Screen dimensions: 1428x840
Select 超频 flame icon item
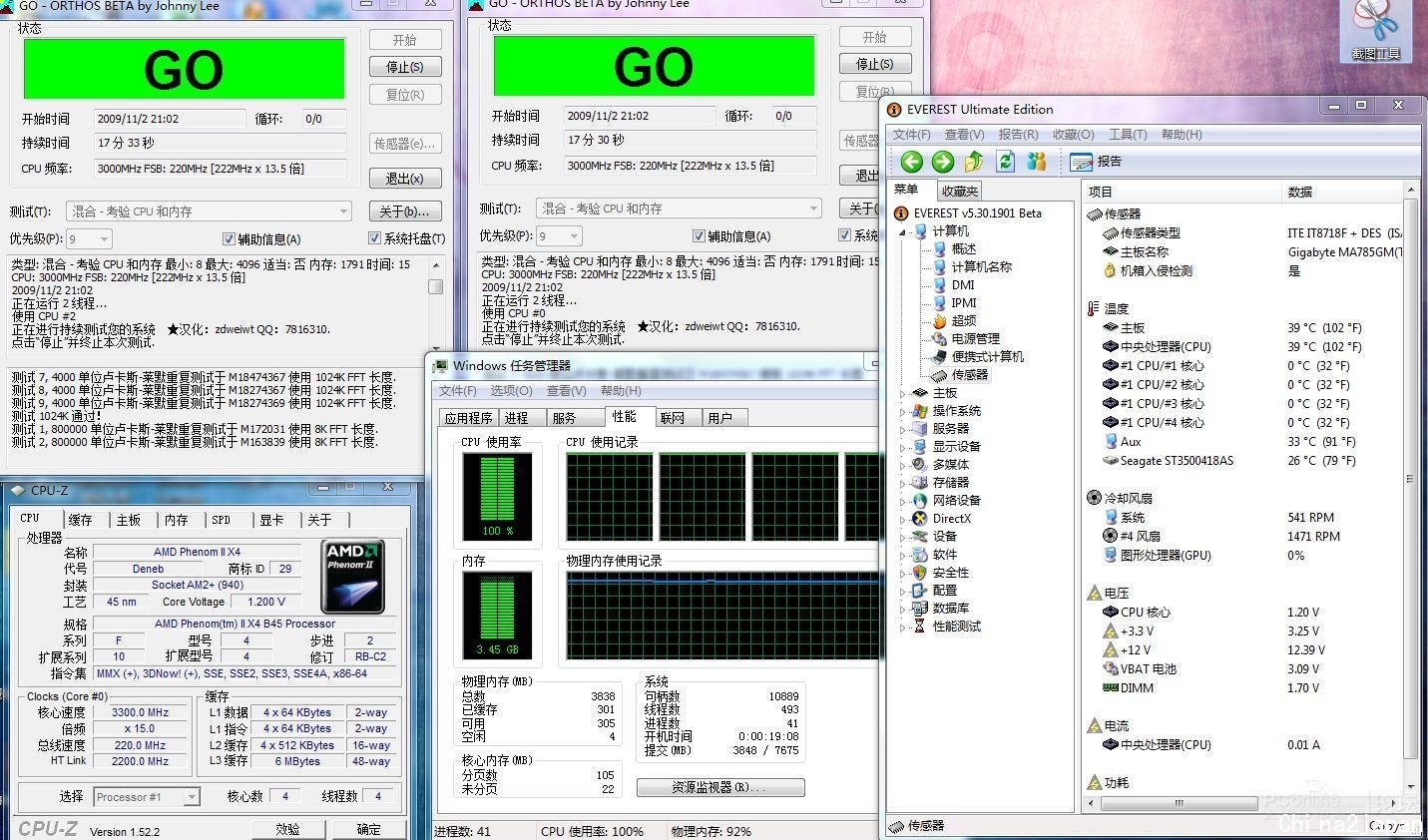(x=939, y=321)
